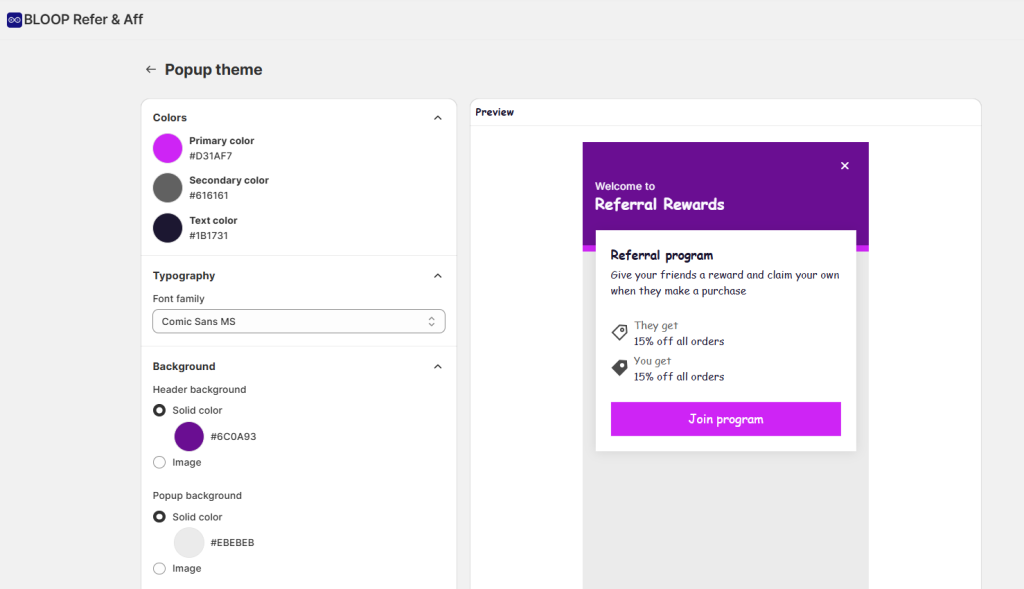Click the Preview panel header

coord(494,112)
